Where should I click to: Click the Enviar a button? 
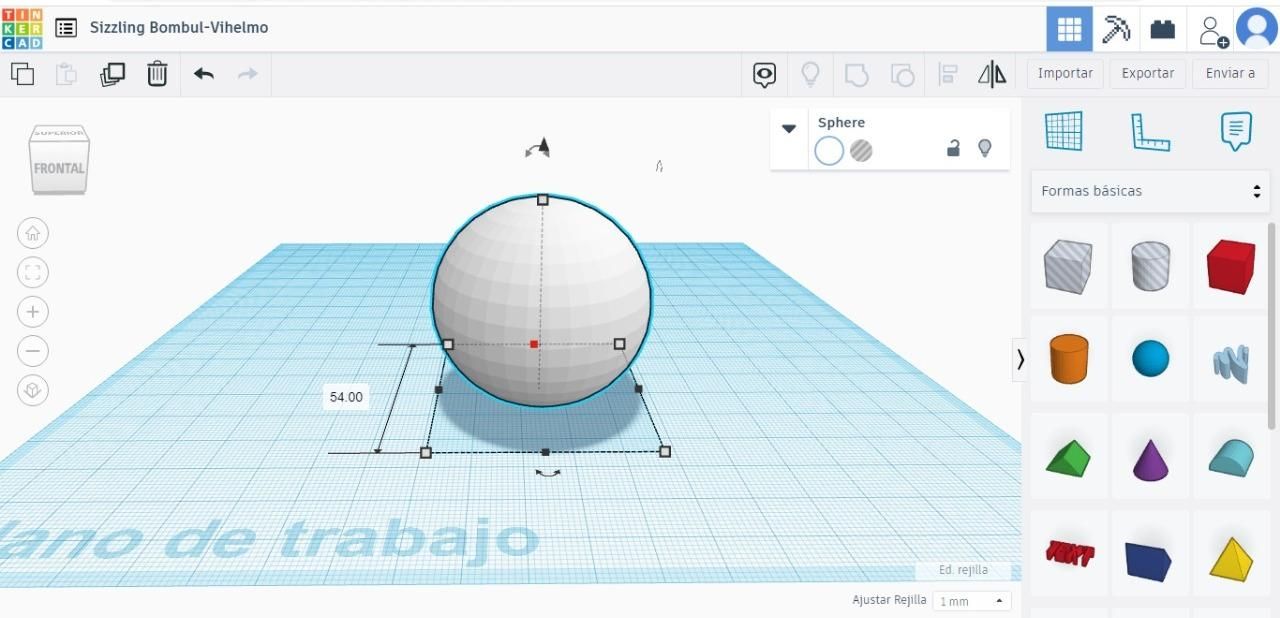coord(1230,73)
